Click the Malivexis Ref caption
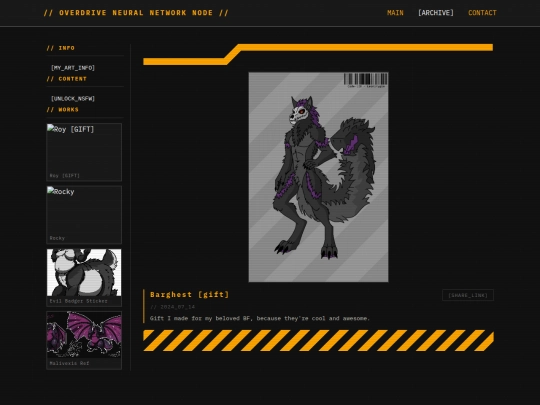 (69, 363)
